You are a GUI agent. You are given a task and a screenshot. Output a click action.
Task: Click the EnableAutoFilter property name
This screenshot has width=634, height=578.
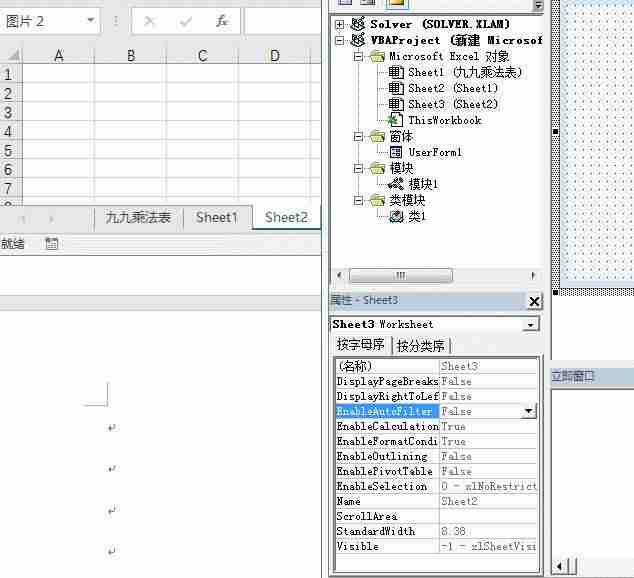click(387, 411)
